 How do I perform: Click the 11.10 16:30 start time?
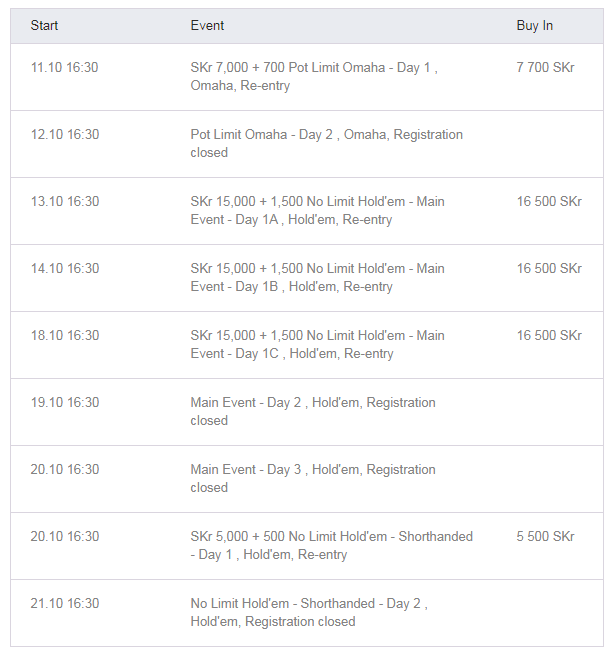pyautogui.click(x=64, y=68)
